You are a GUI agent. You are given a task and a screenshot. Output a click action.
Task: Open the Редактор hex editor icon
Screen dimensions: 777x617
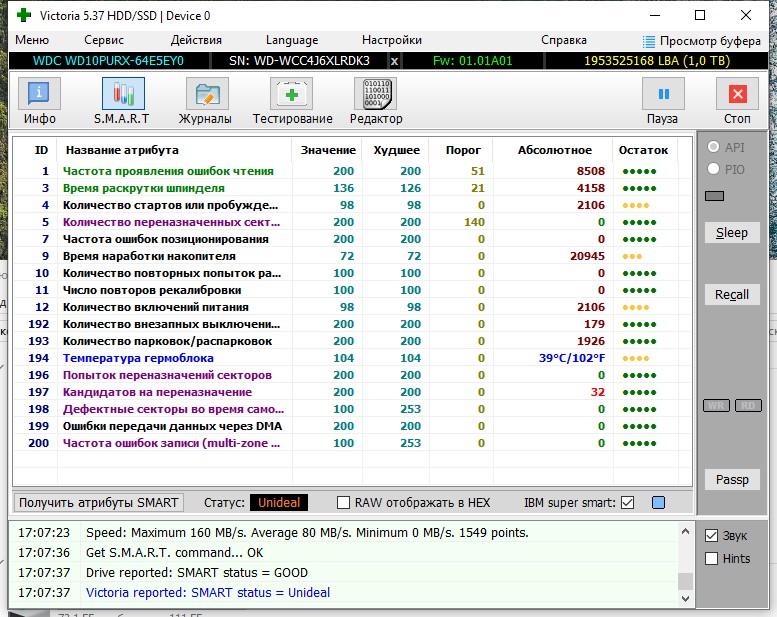(376, 94)
